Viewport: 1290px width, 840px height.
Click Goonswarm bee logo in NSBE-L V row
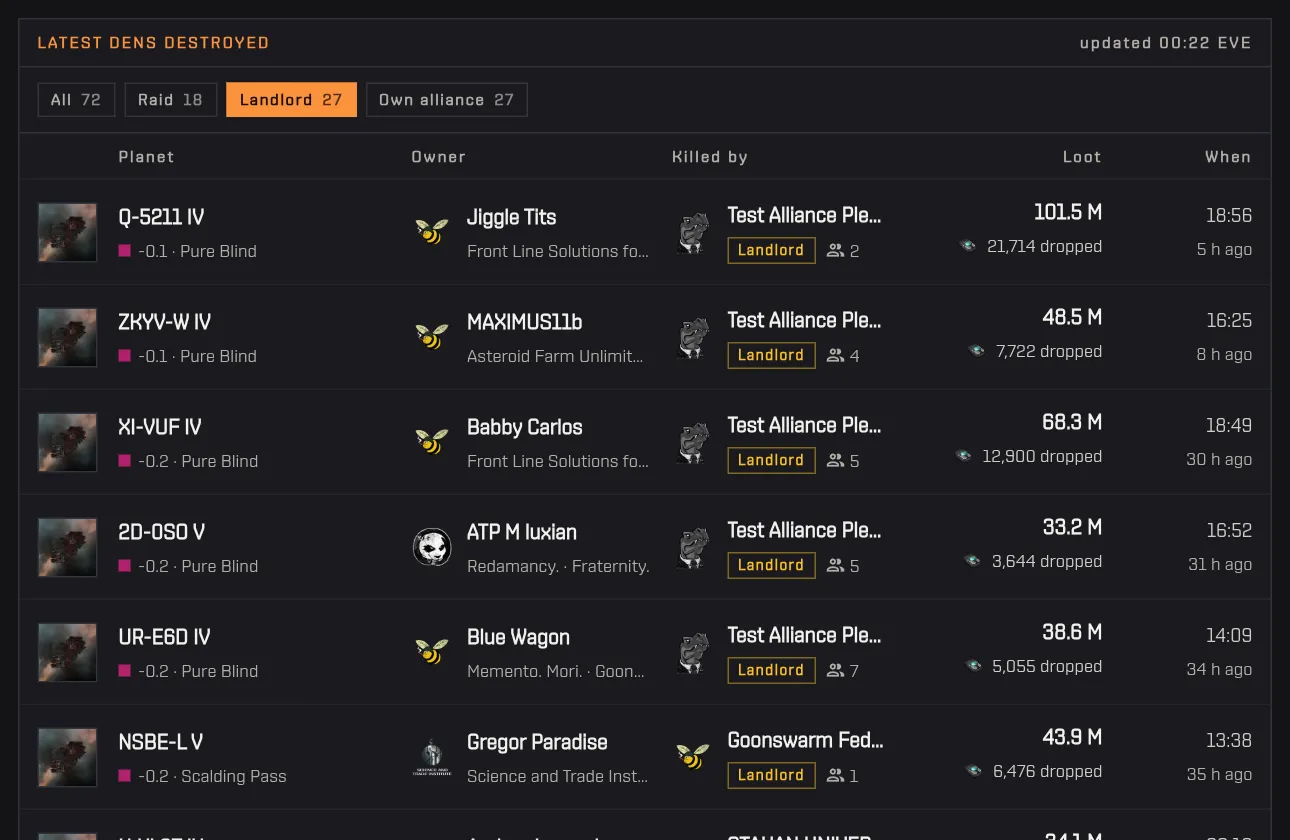click(x=693, y=757)
